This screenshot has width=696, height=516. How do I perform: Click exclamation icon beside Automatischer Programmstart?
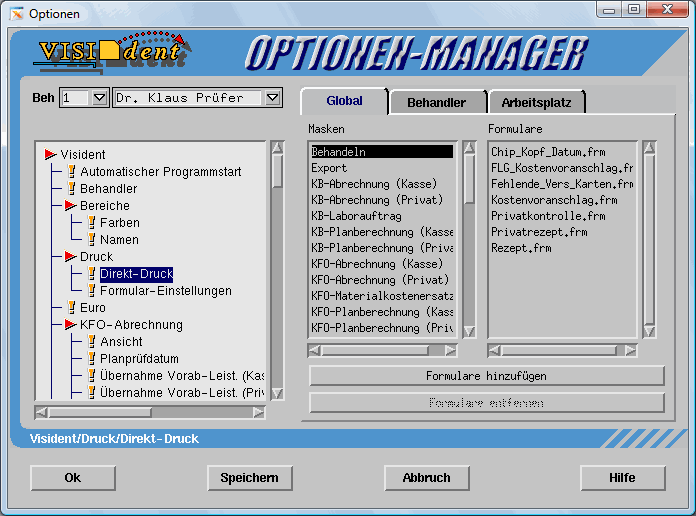pyautogui.click(x=71, y=171)
